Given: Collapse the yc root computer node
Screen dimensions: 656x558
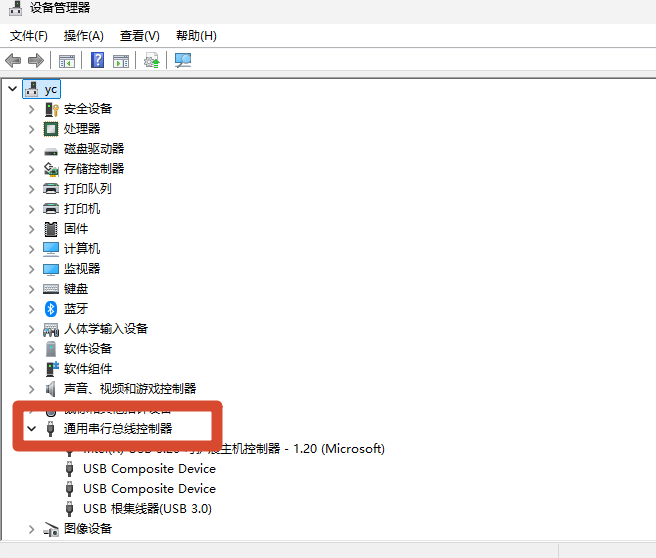Looking at the screenshot, I should tap(13, 89).
